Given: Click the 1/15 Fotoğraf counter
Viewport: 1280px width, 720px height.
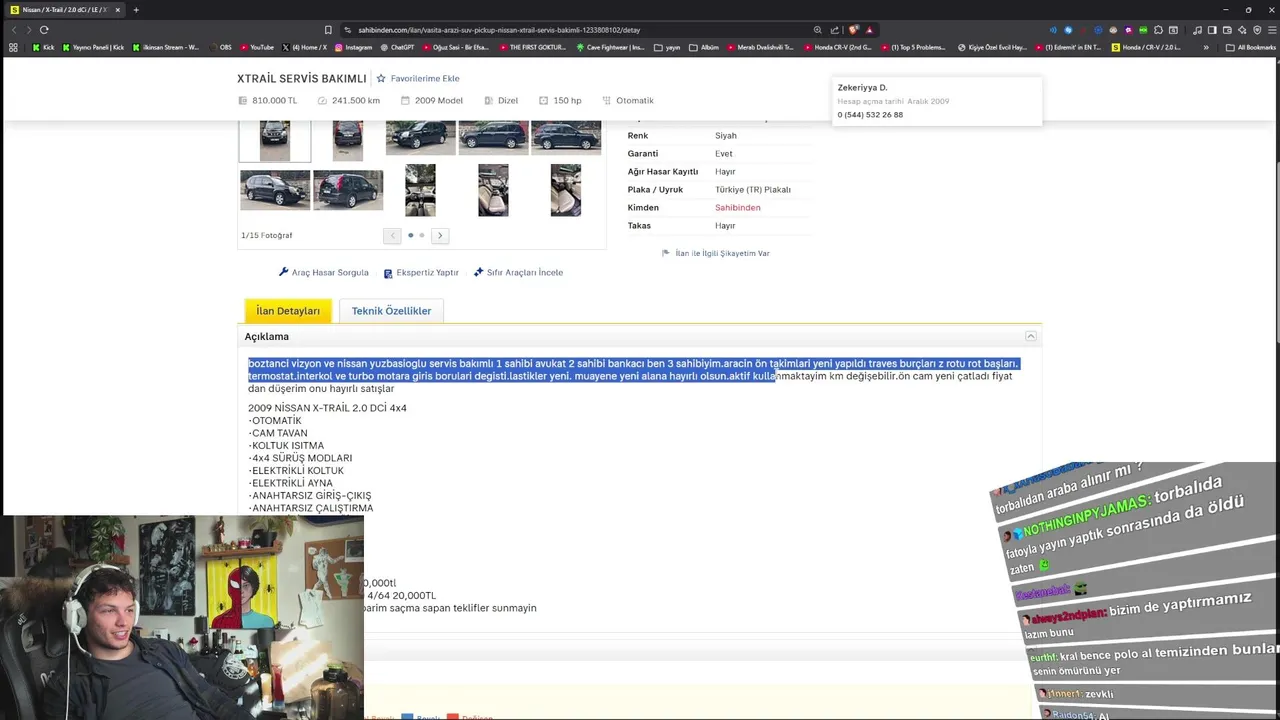Looking at the screenshot, I should point(267,235).
